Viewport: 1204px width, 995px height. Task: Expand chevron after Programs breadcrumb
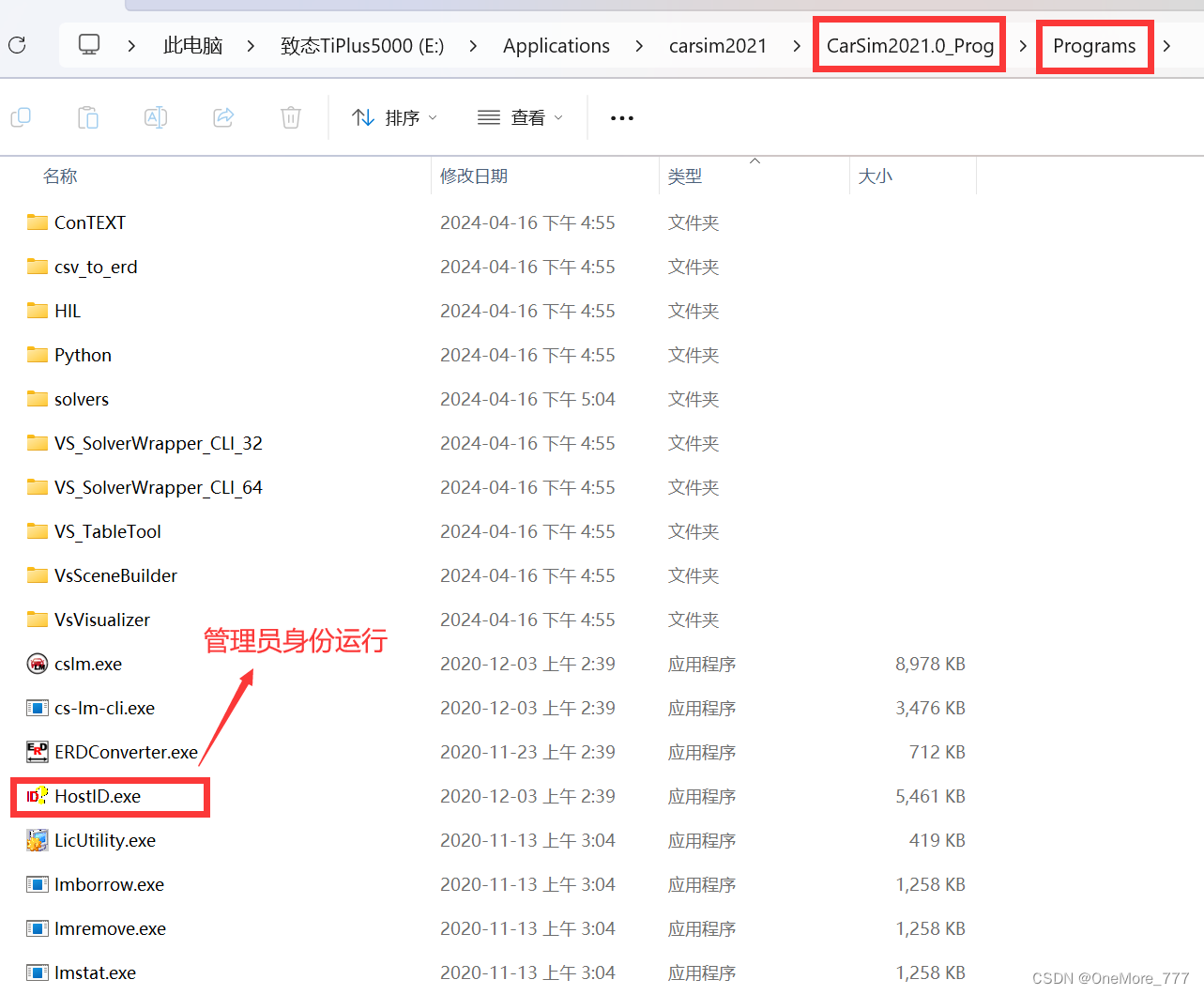tap(1166, 46)
